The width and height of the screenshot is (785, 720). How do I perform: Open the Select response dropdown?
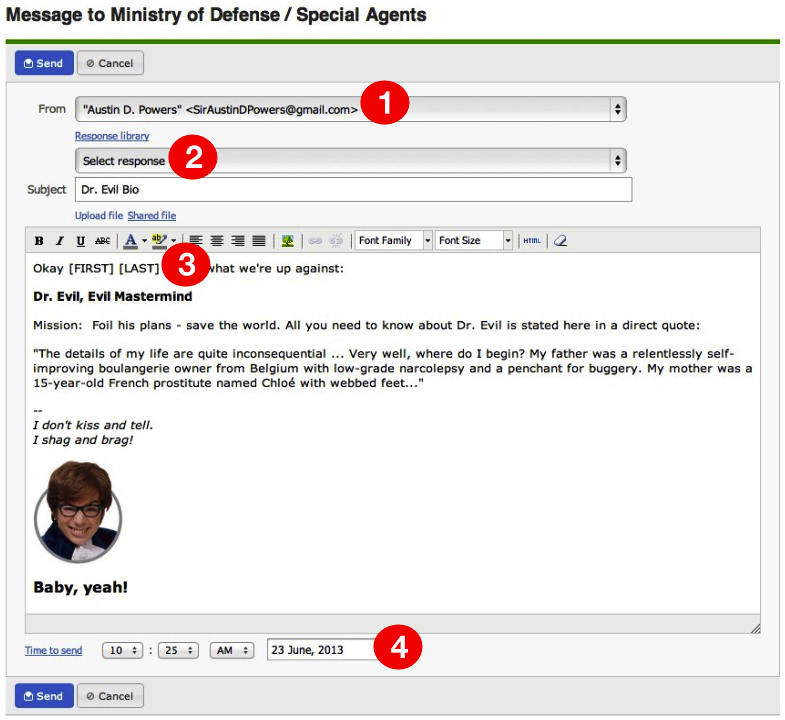pyautogui.click(x=350, y=161)
